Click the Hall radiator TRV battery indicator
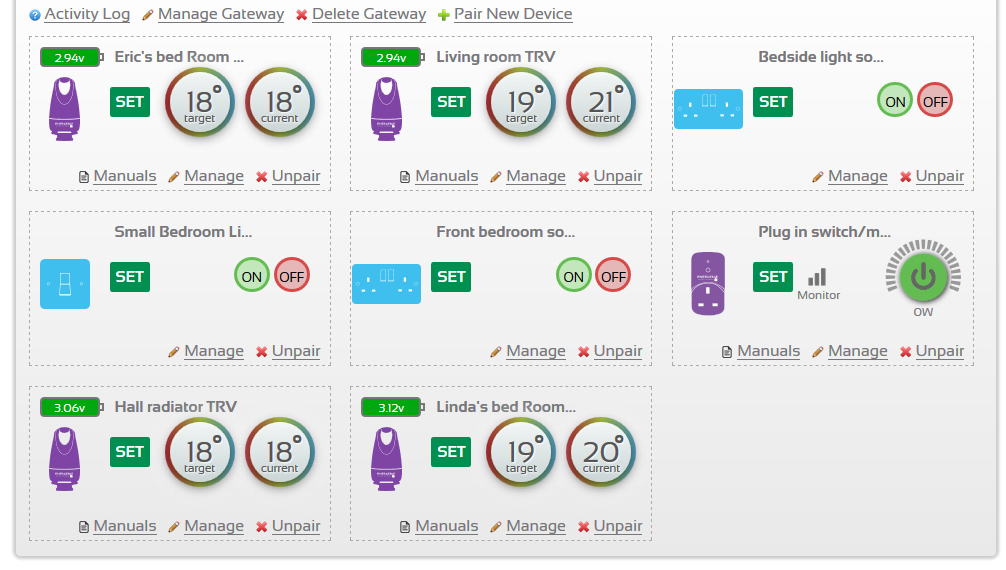 pos(70,407)
